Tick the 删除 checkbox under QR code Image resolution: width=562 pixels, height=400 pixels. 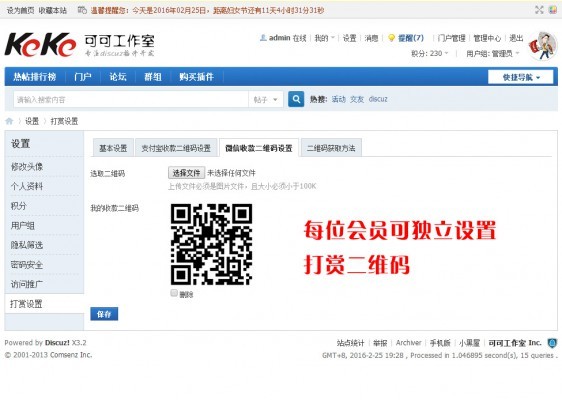click(174, 293)
